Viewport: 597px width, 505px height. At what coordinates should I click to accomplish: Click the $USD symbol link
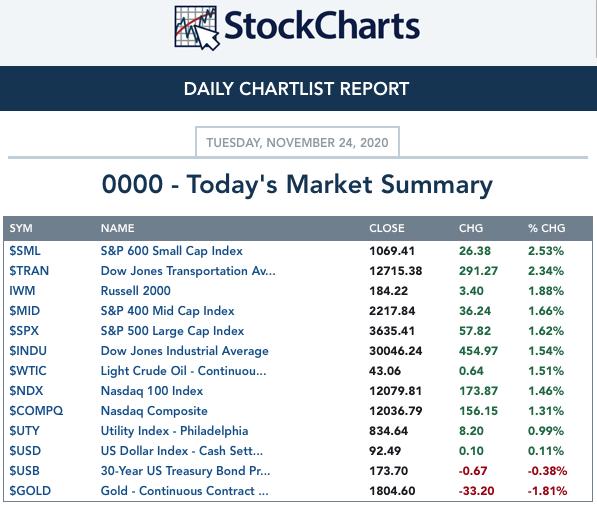coord(25,451)
